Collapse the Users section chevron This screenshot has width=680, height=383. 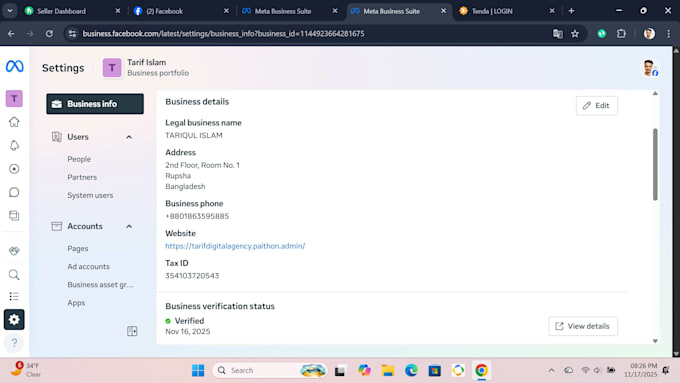[x=129, y=137]
